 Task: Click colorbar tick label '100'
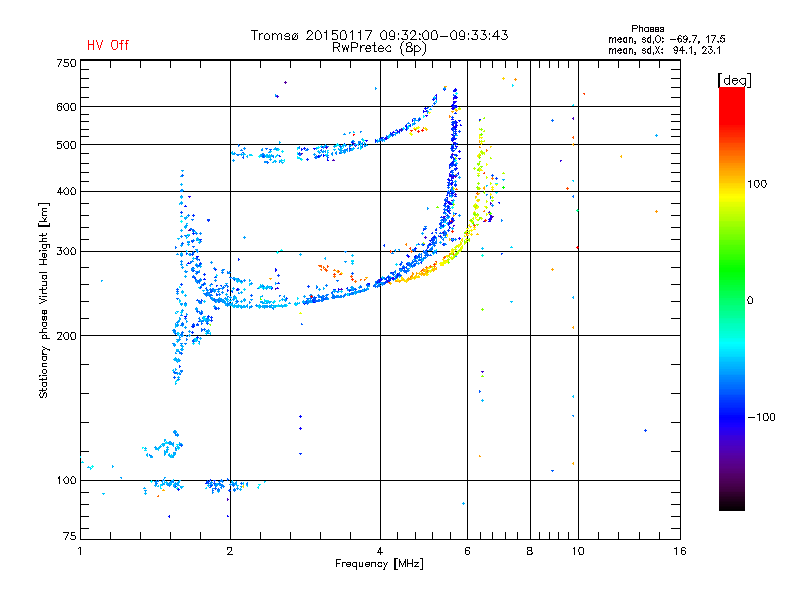click(x=757, y=184)
